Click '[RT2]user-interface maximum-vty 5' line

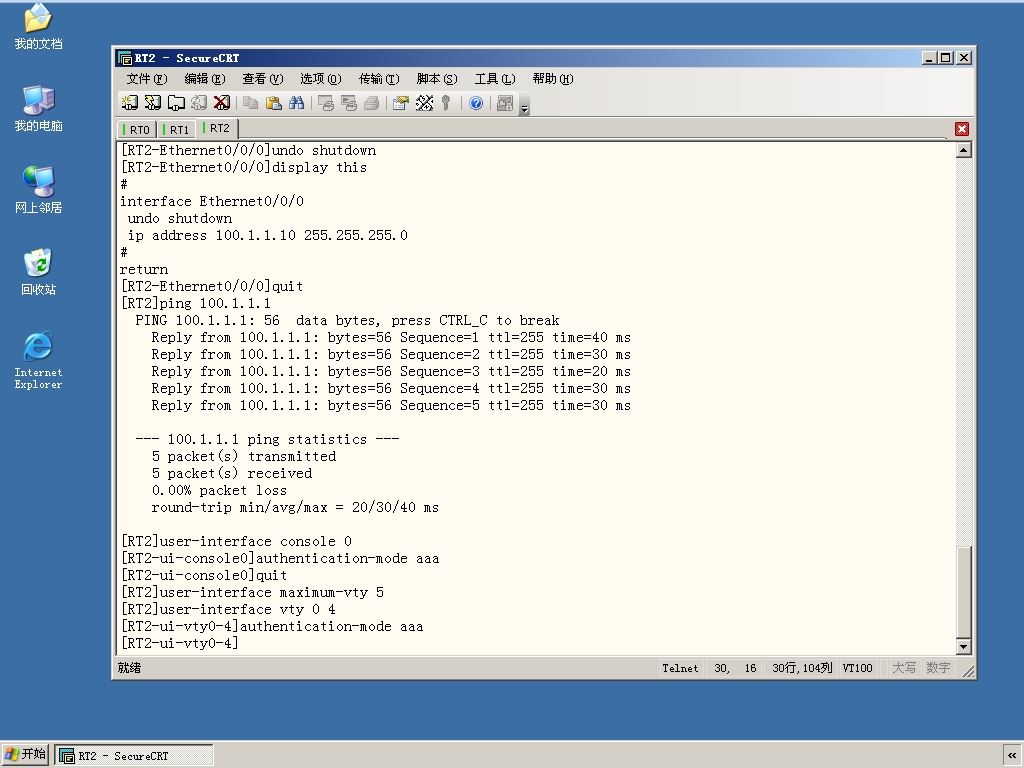(x=252, y=592)
